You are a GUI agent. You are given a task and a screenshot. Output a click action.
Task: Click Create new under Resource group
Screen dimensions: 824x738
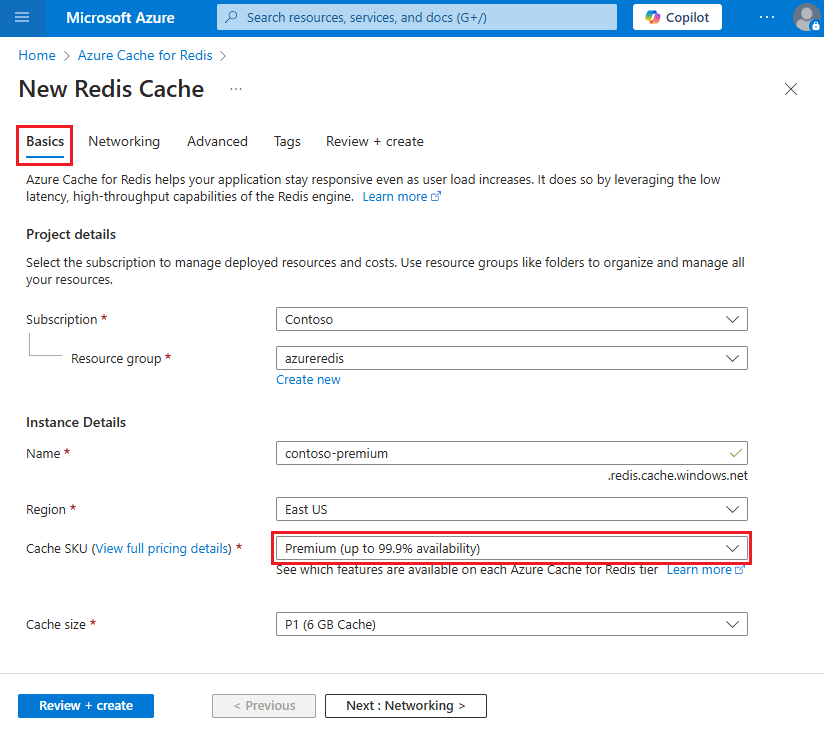coord(308,379)
